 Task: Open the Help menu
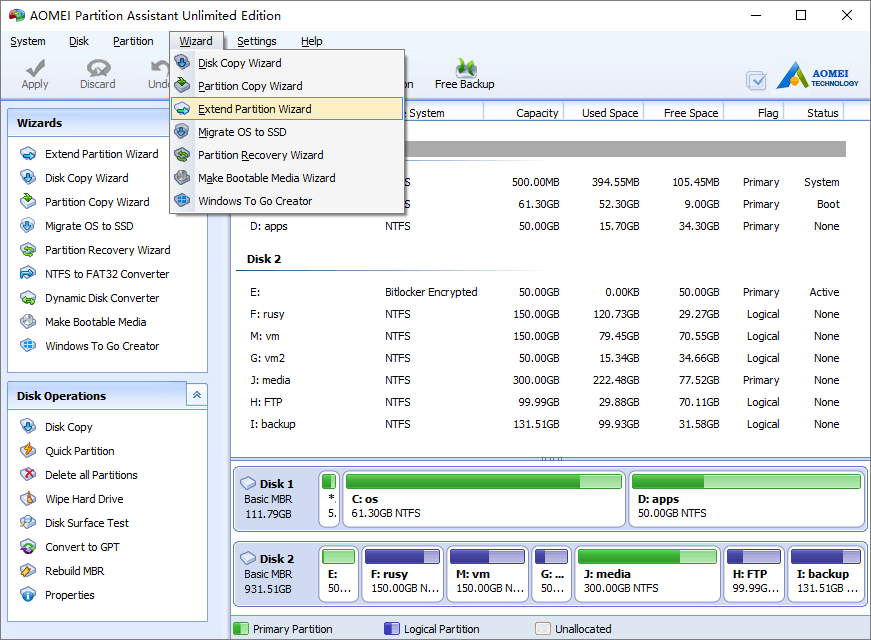(x=312, y=41)
